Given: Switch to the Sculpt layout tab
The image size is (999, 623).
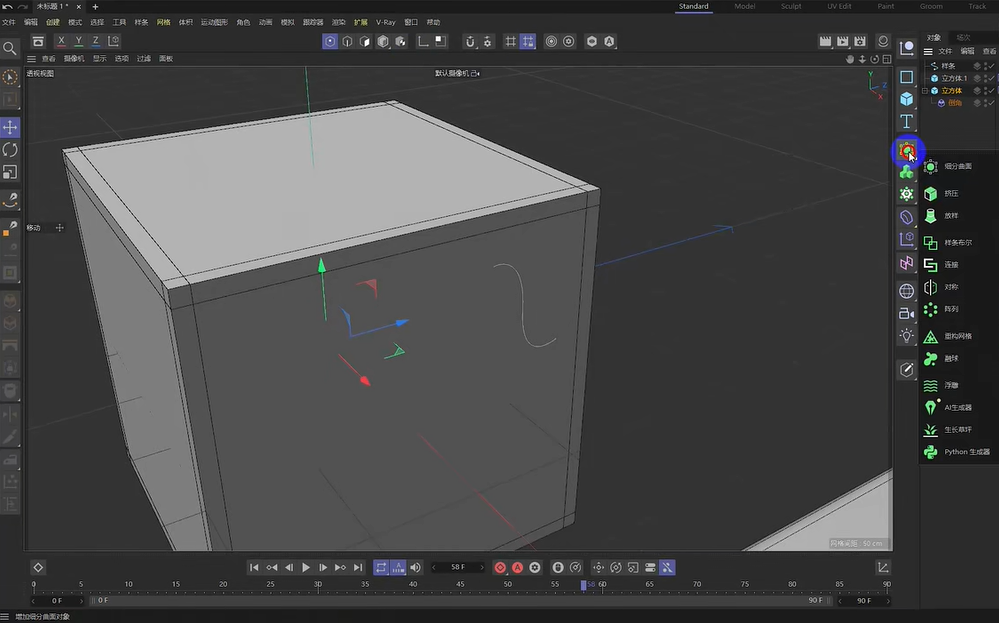Looking at the screenshot, I should [x=791, y=6].
